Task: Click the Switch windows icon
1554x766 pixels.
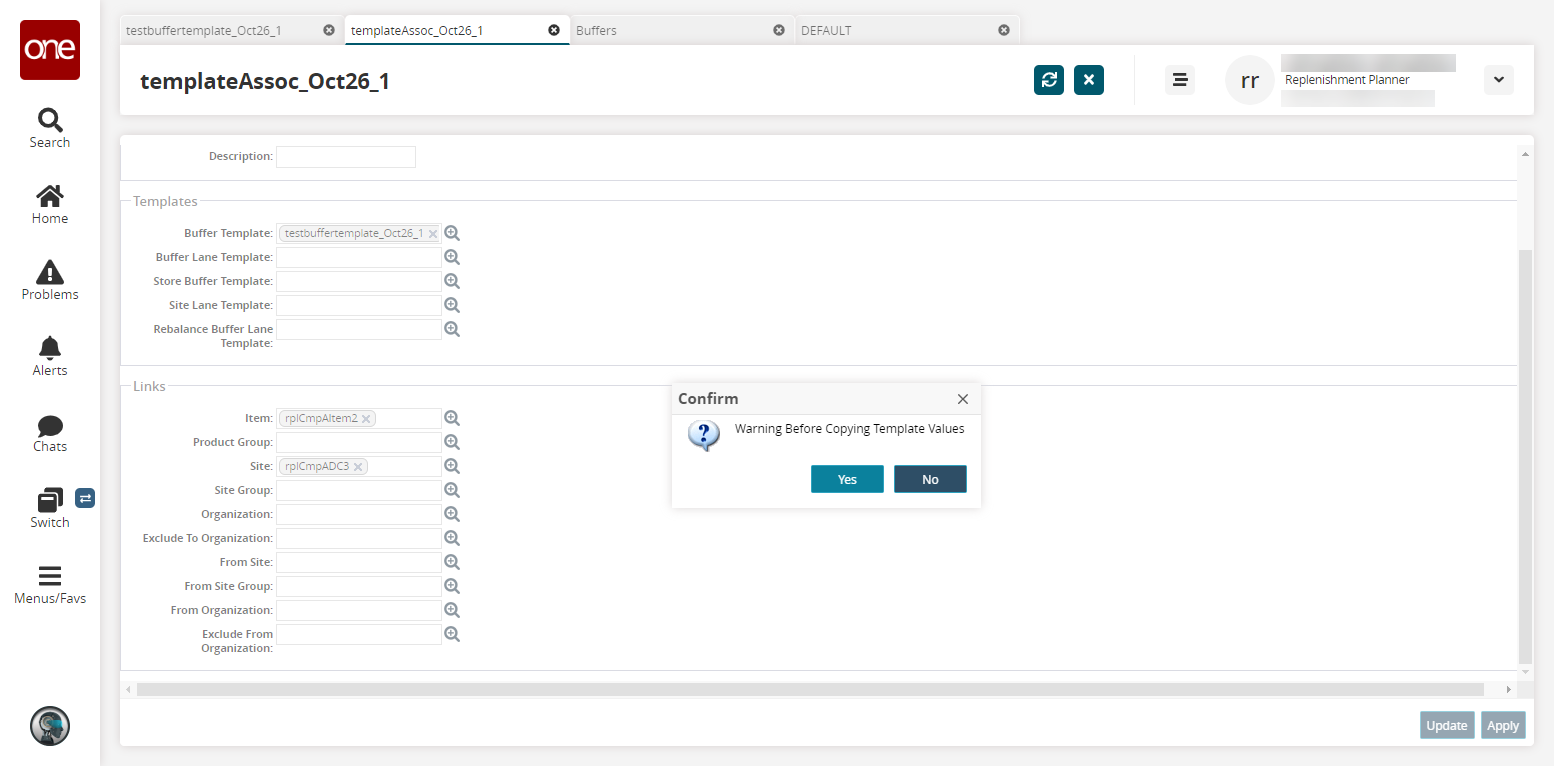Action: coord(50,500)
